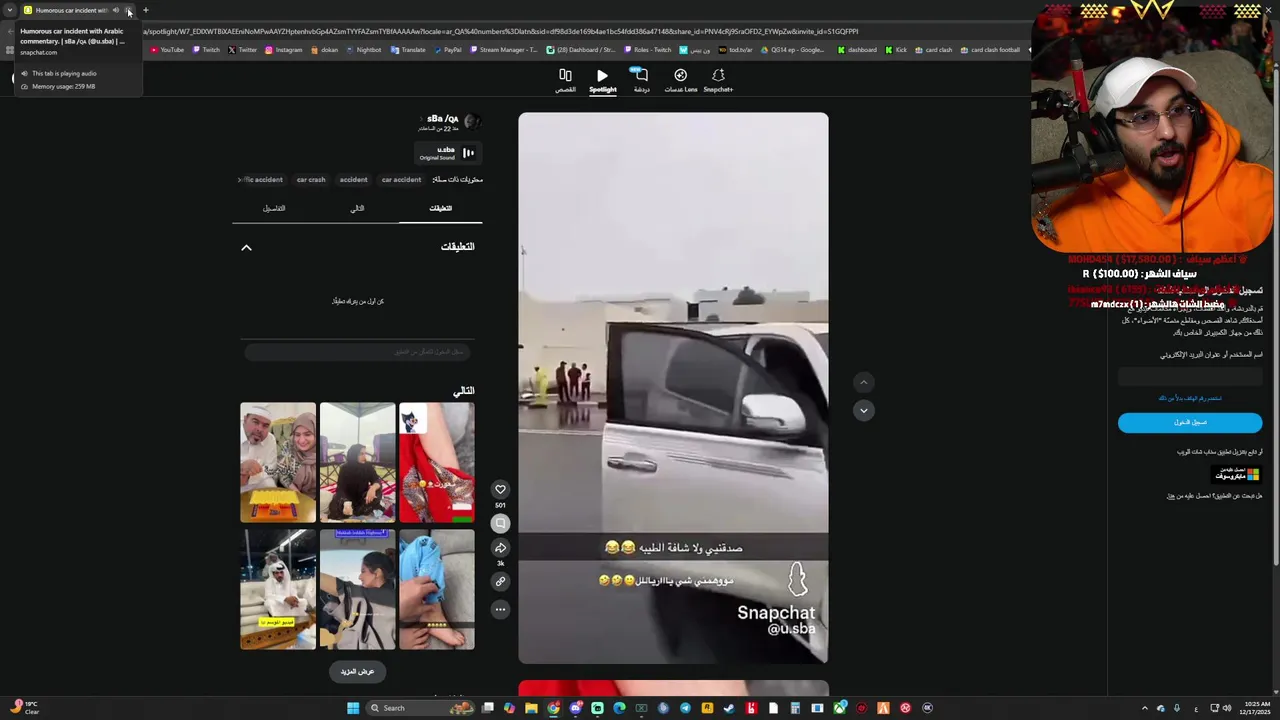Viewport: 1280px width, 720px height.
Task: Open the Nightbot bookmark
Action: (x=364, y=50)
